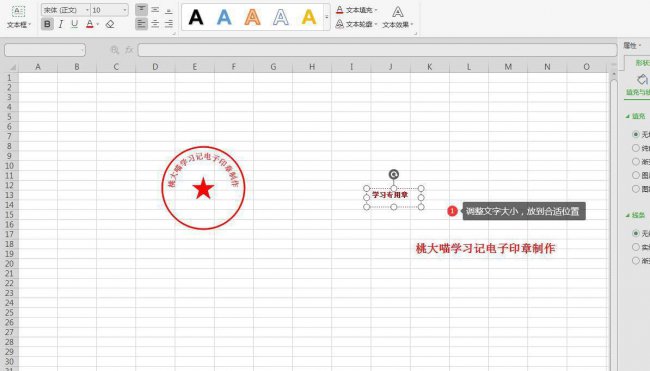650x371 pixels.
Task: Open the 填充与线条 paint bucket tab
Action: 642,80
